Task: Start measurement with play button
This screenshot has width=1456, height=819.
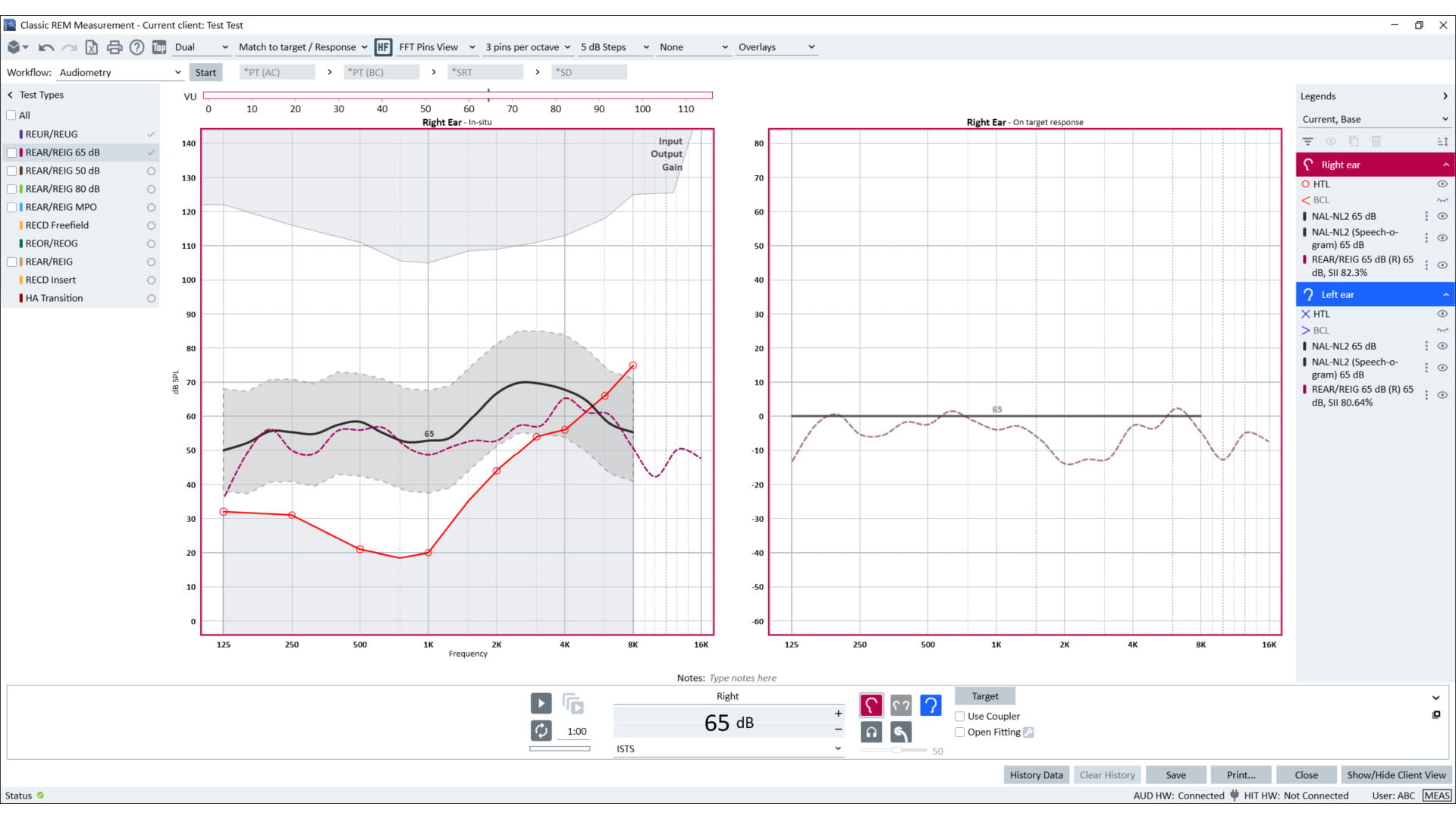Action: pos(541,704)
